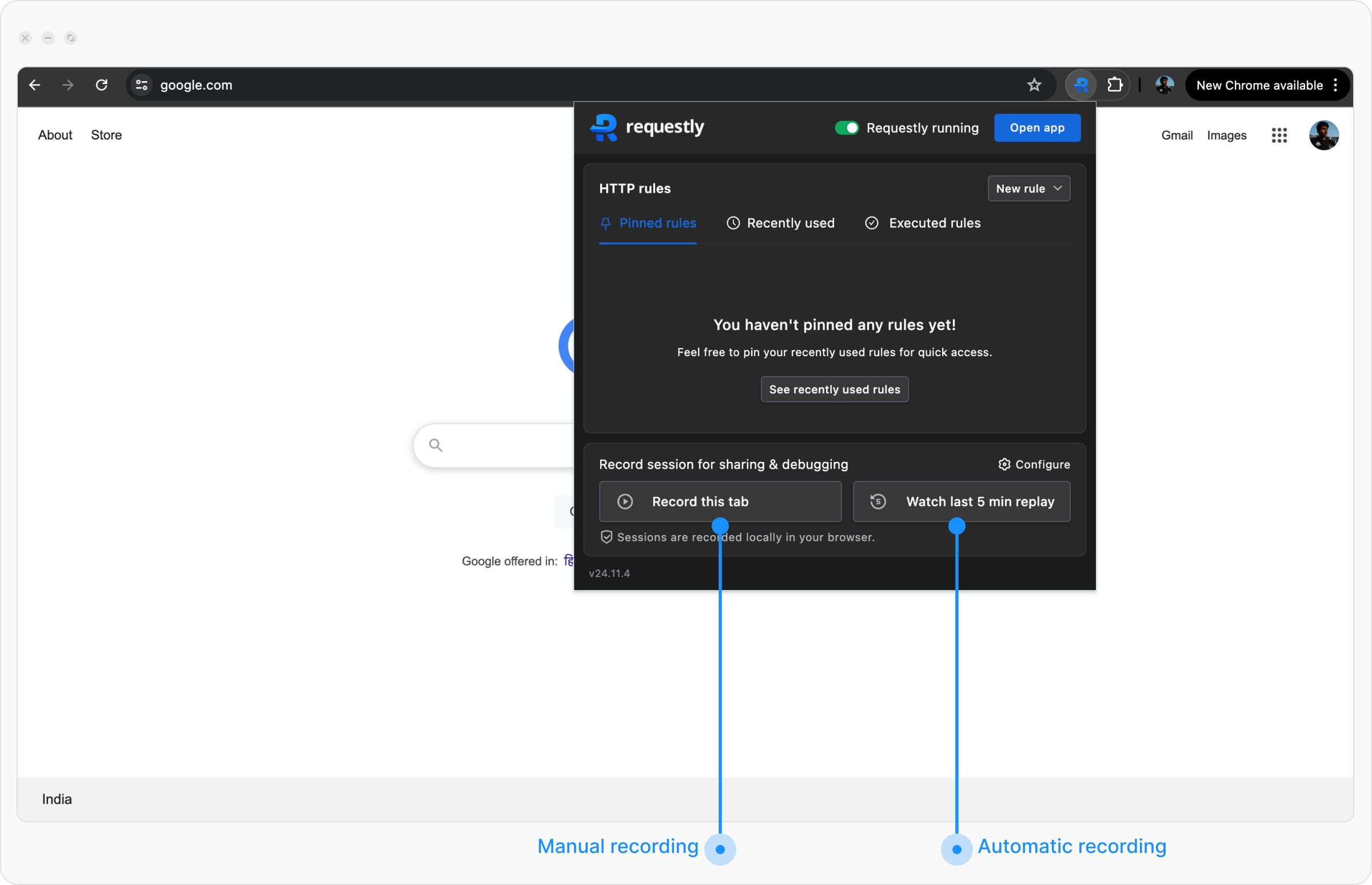Viewport: 1372px width, 885px height.
Task: Click Watch last 5 min replay
Action: tap(961, 502)
